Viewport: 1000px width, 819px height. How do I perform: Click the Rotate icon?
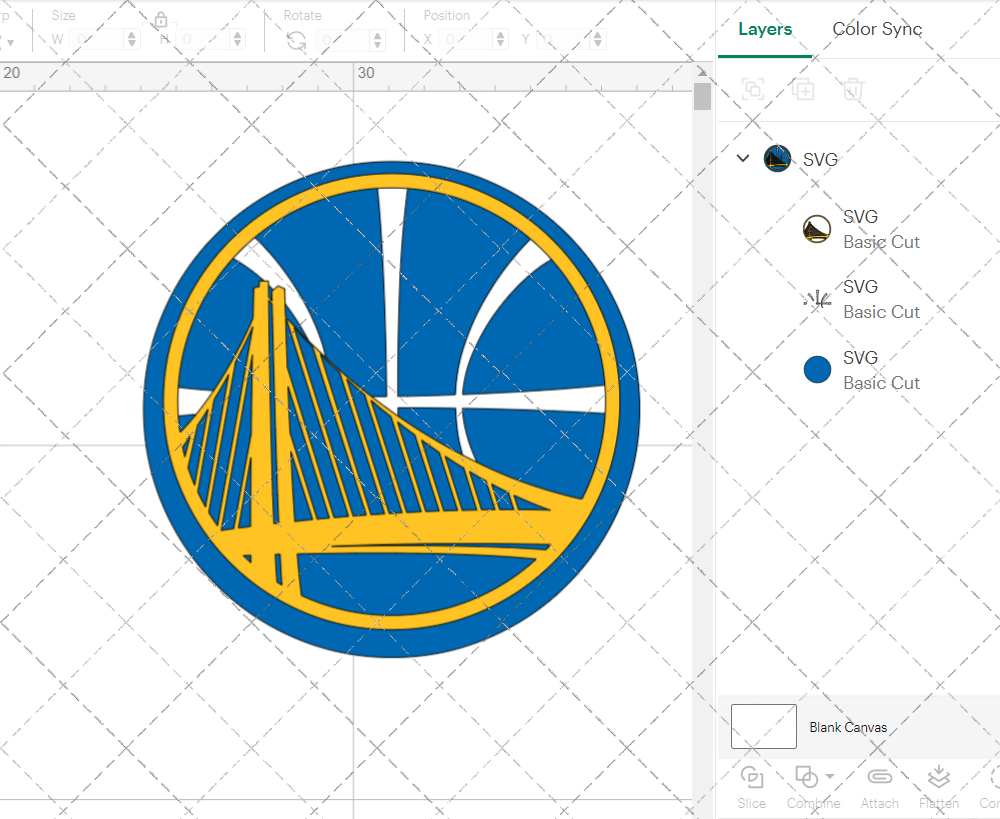(x=296, y=41)
